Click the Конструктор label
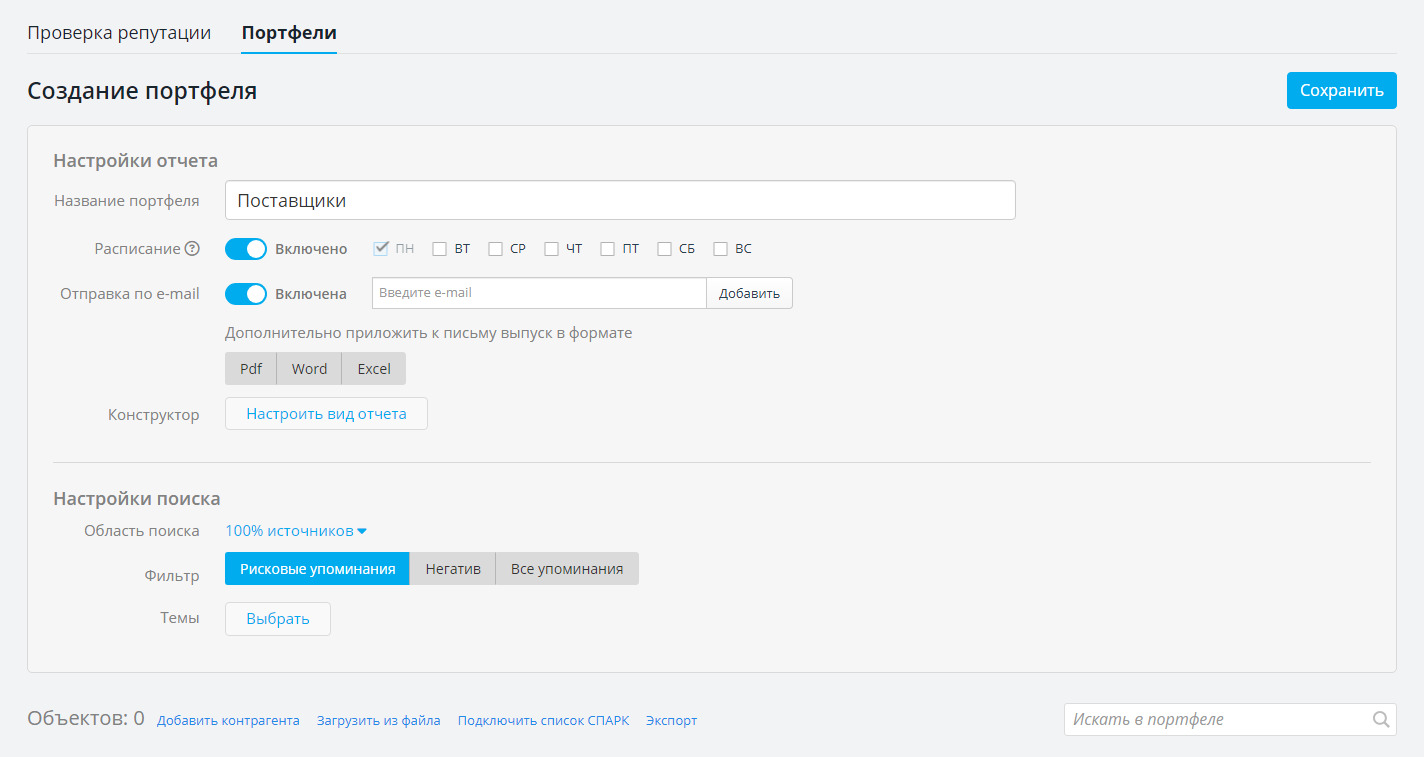The image size is (1424, 757). tap(154, 415)
